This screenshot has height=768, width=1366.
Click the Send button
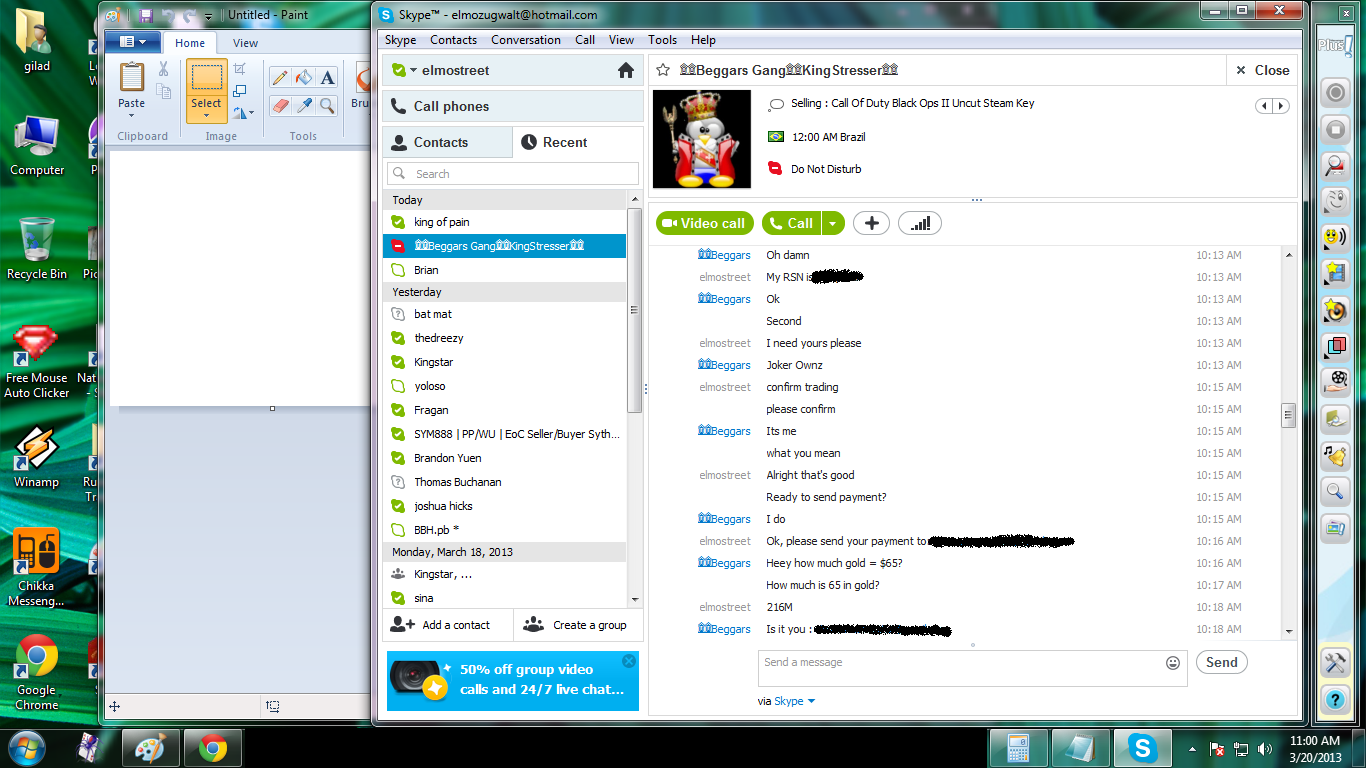1221,662
